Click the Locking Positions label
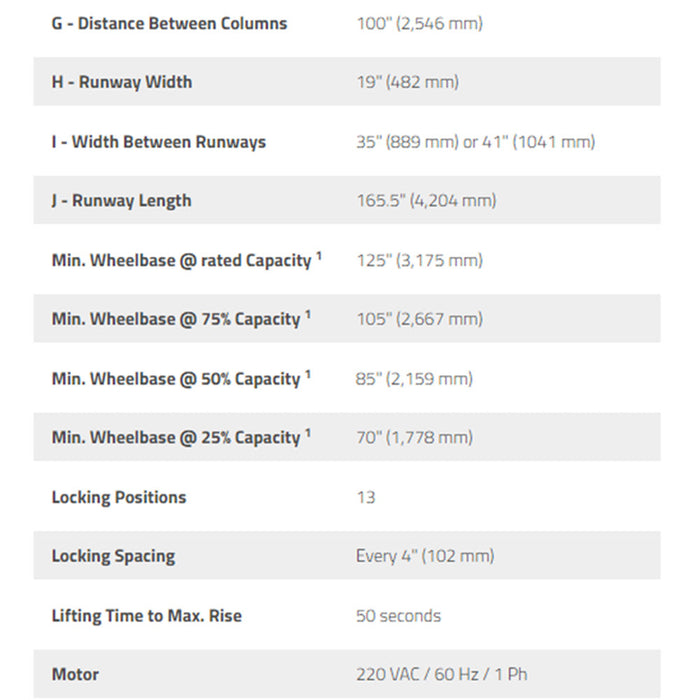 (119, 497)
